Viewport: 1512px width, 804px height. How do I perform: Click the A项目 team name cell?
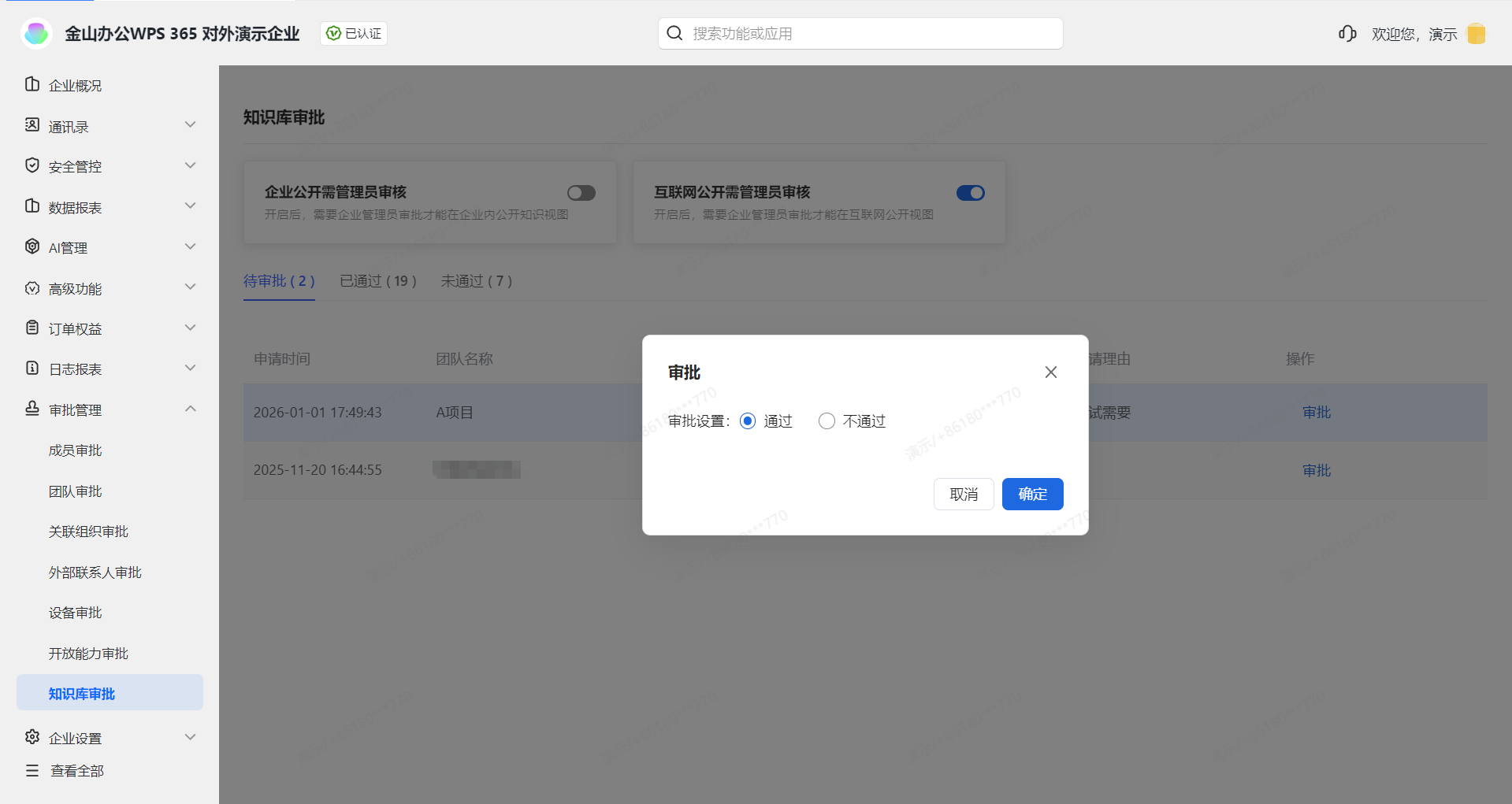point(455,413)
